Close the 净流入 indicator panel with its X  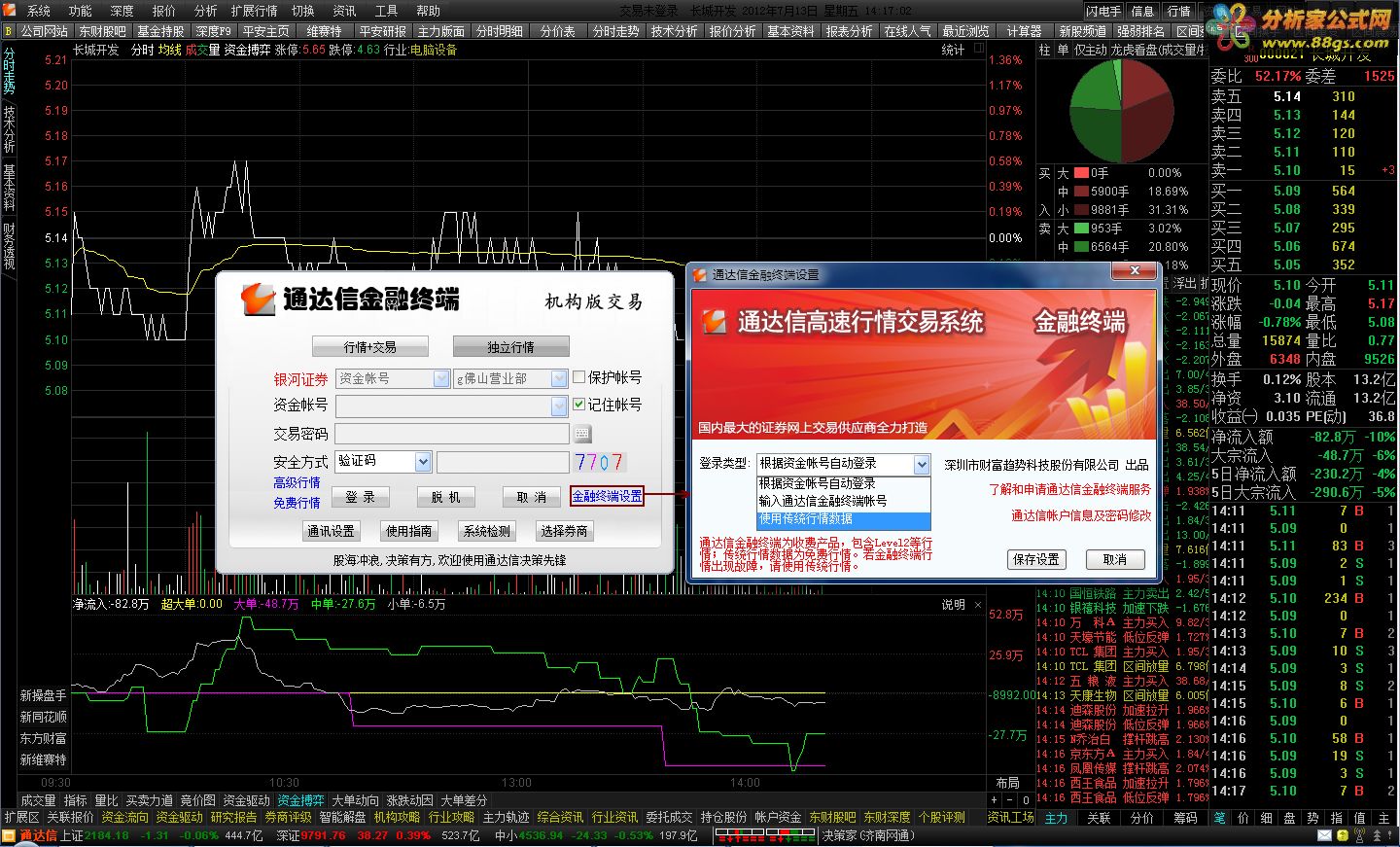(978, 605)
